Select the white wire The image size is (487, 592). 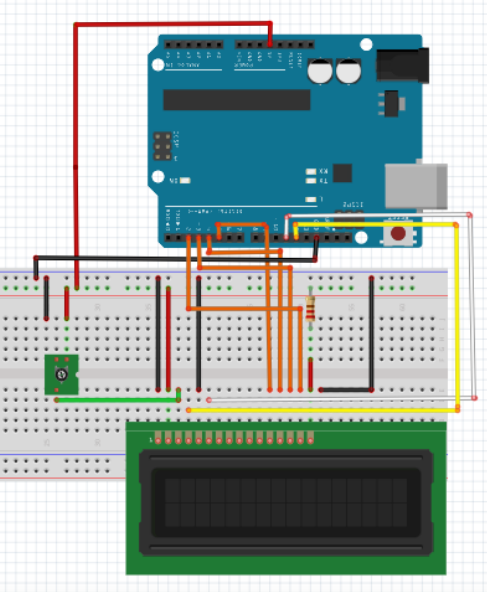(x=472, y=306)
